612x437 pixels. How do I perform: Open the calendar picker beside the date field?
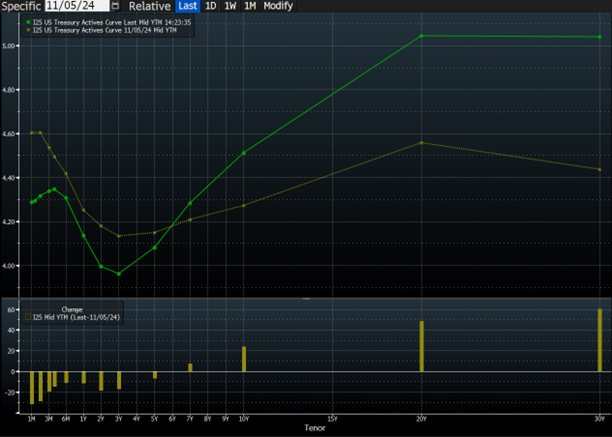point(115,5)
